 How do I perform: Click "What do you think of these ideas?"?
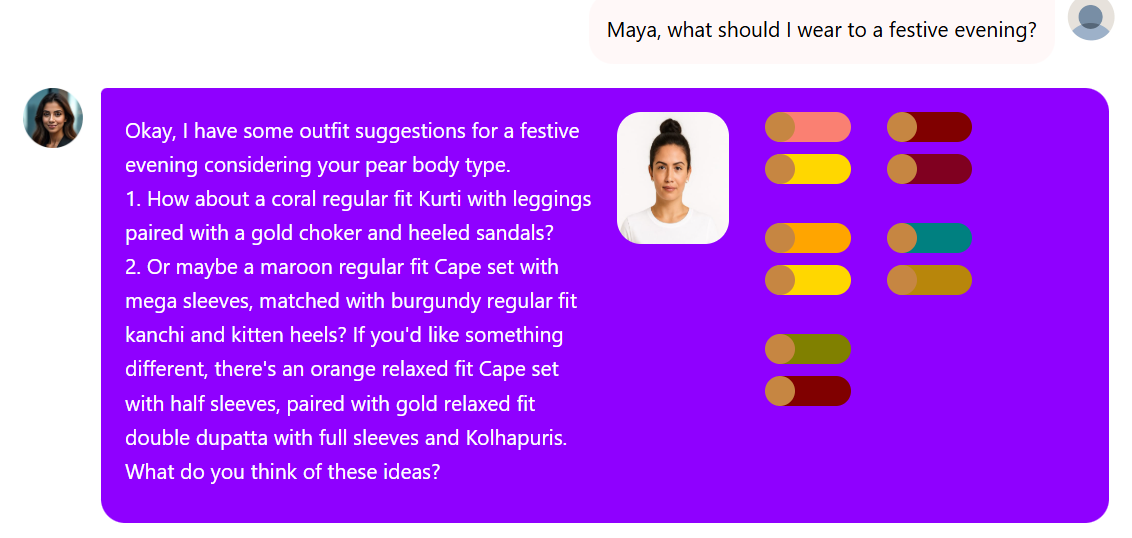click(x=282, y=472)
